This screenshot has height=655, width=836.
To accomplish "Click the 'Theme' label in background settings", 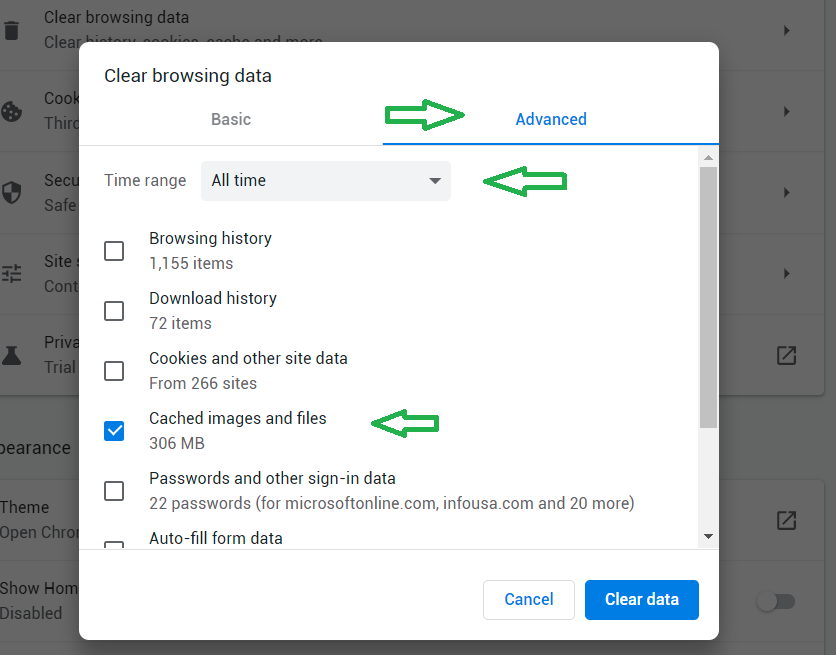I will point(25,507).
